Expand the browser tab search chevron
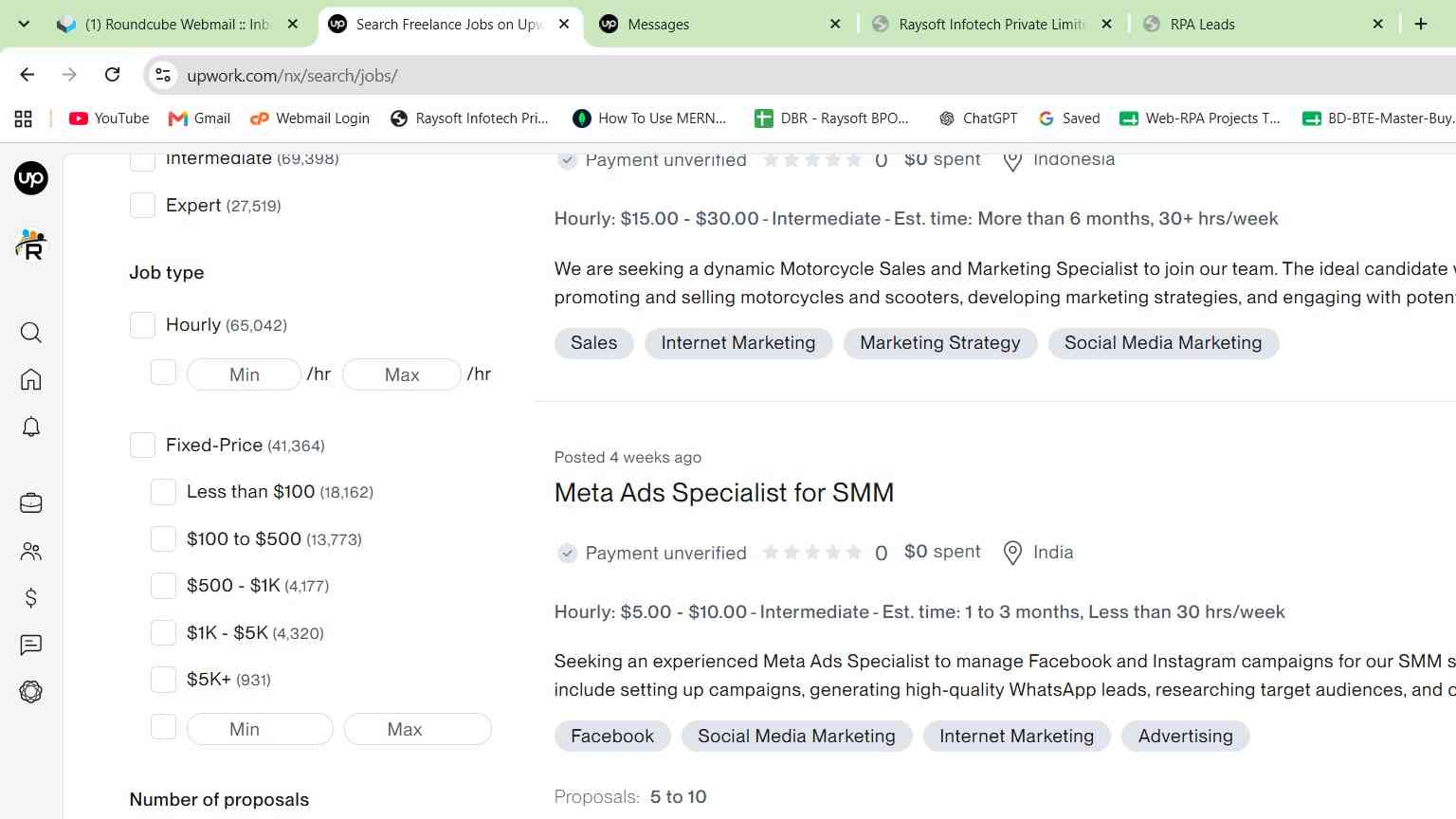The width and height of the screenshot is (1456, 819). 24,24
